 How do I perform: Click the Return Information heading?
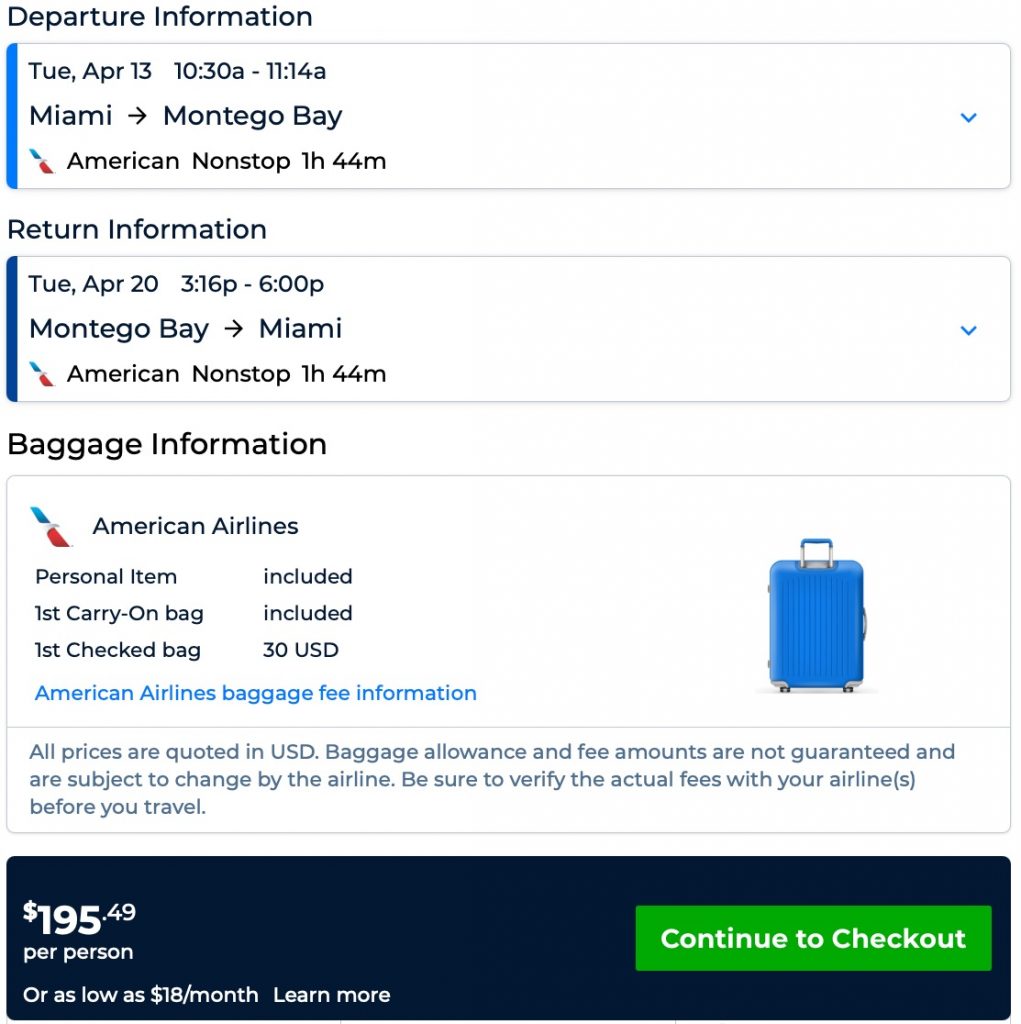click(x=137, y=229)
